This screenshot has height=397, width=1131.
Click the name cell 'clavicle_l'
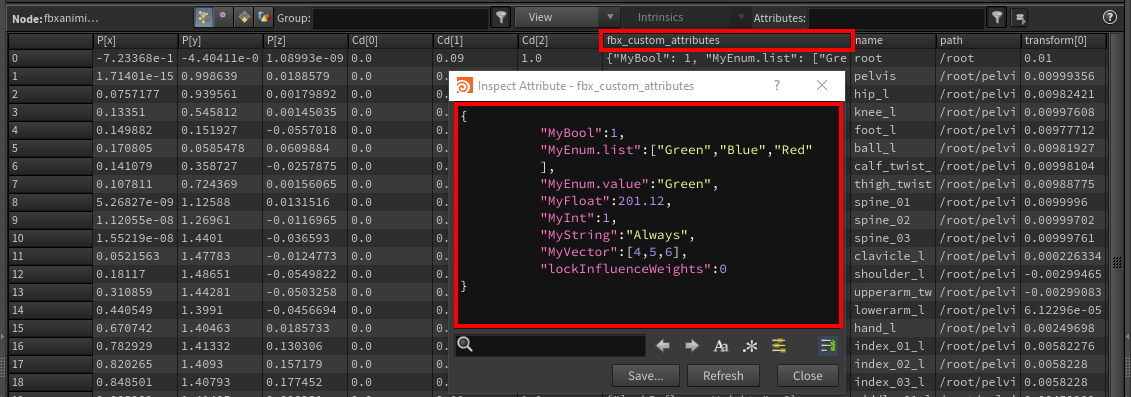coord(893,256)
